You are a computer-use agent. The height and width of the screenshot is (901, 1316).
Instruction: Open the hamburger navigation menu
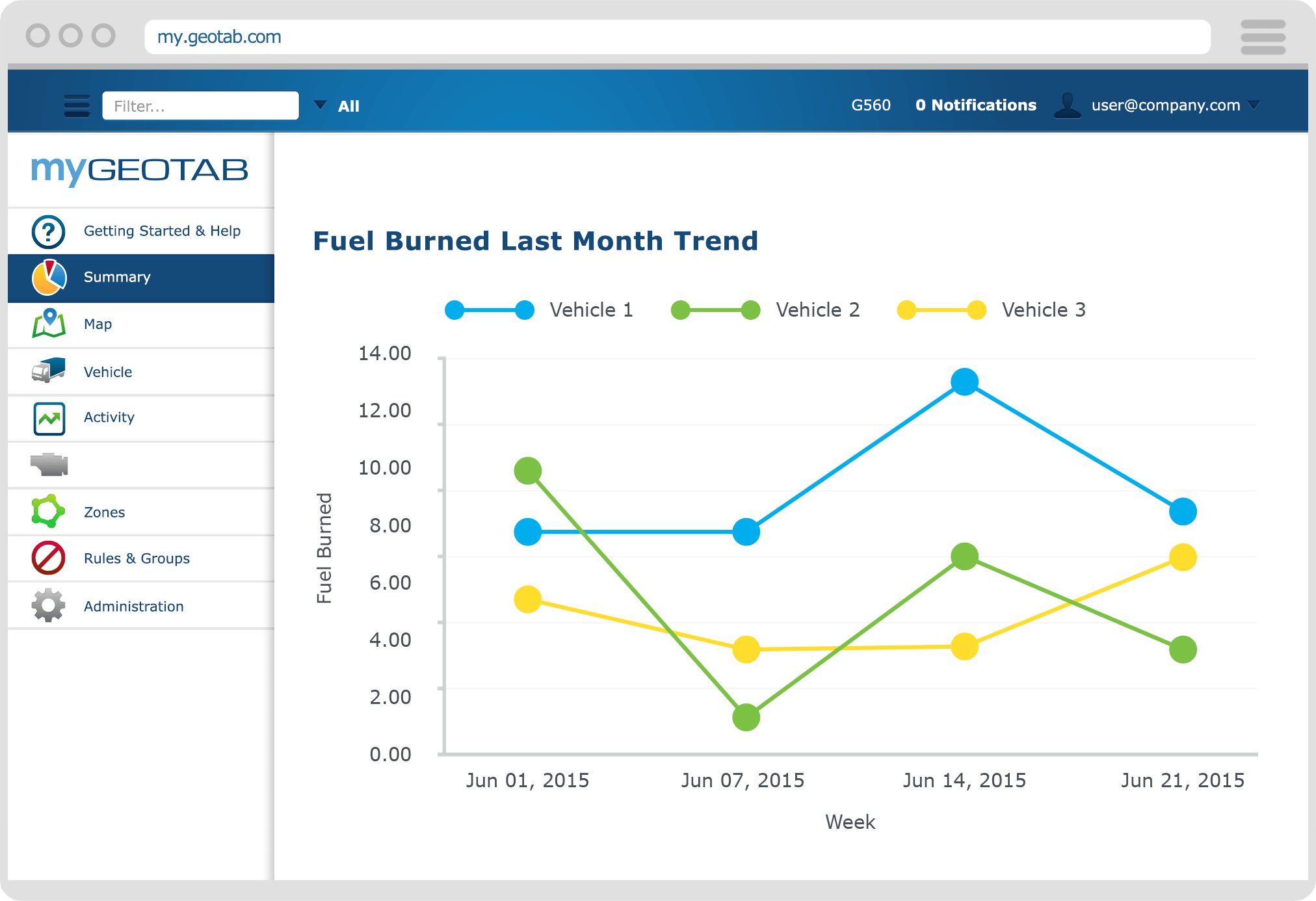(76, 105)
